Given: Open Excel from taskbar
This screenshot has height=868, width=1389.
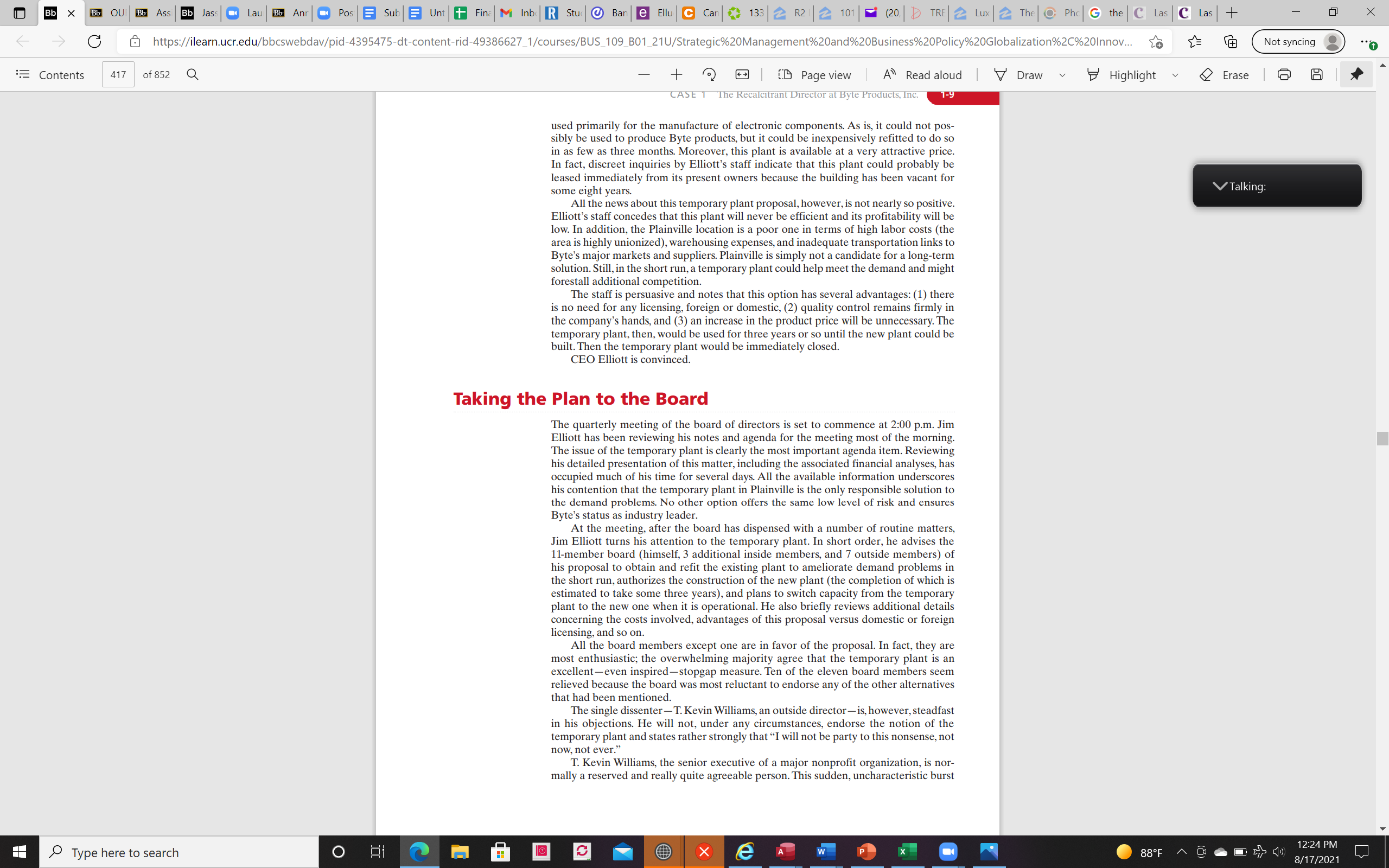Looking at the screenshot, I should click(907, 852).
